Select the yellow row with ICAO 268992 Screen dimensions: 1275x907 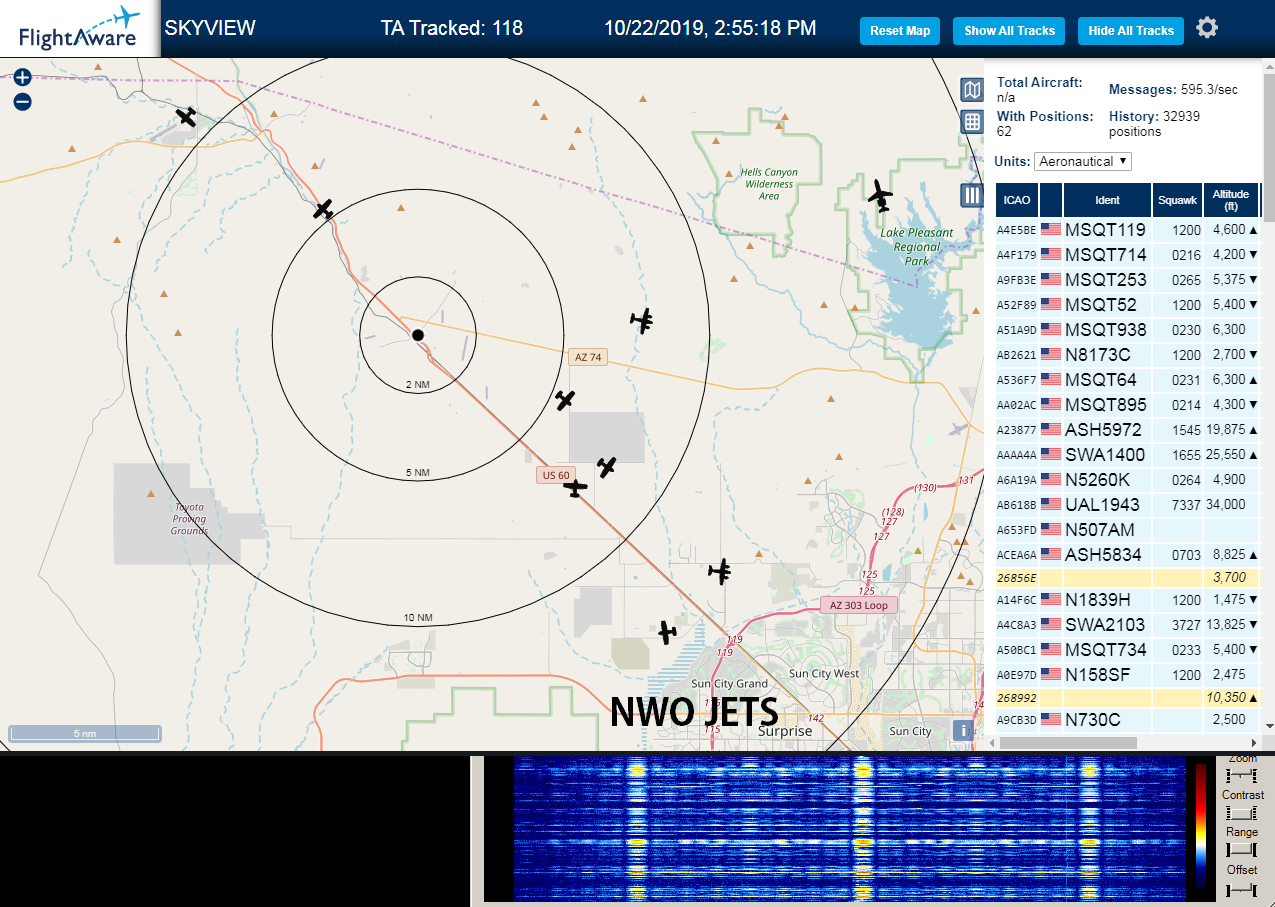1128,697
